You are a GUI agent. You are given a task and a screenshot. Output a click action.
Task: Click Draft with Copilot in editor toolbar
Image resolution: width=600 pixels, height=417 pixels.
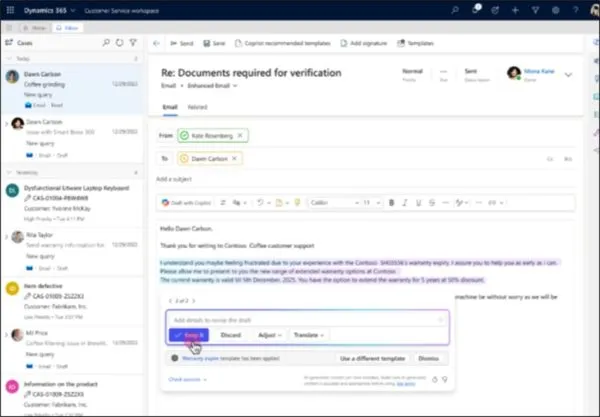186,203
